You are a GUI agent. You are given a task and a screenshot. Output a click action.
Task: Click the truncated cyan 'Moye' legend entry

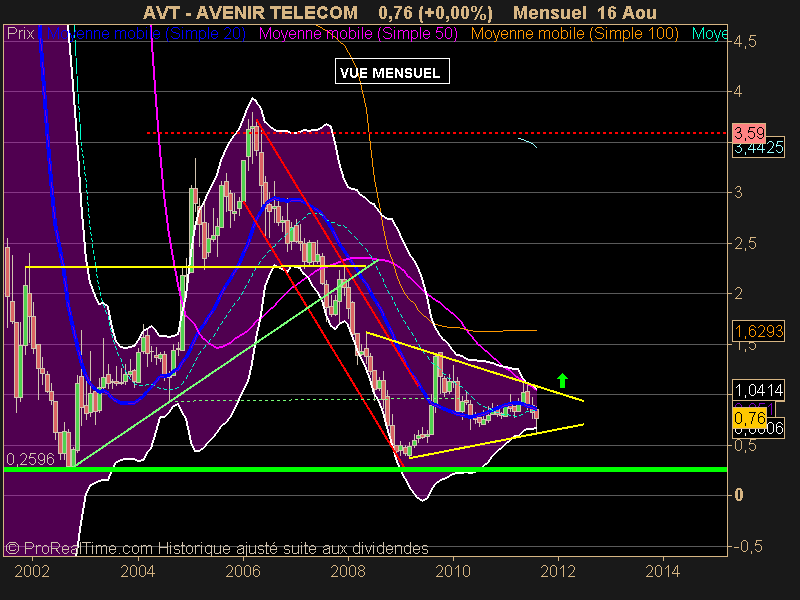710,34
